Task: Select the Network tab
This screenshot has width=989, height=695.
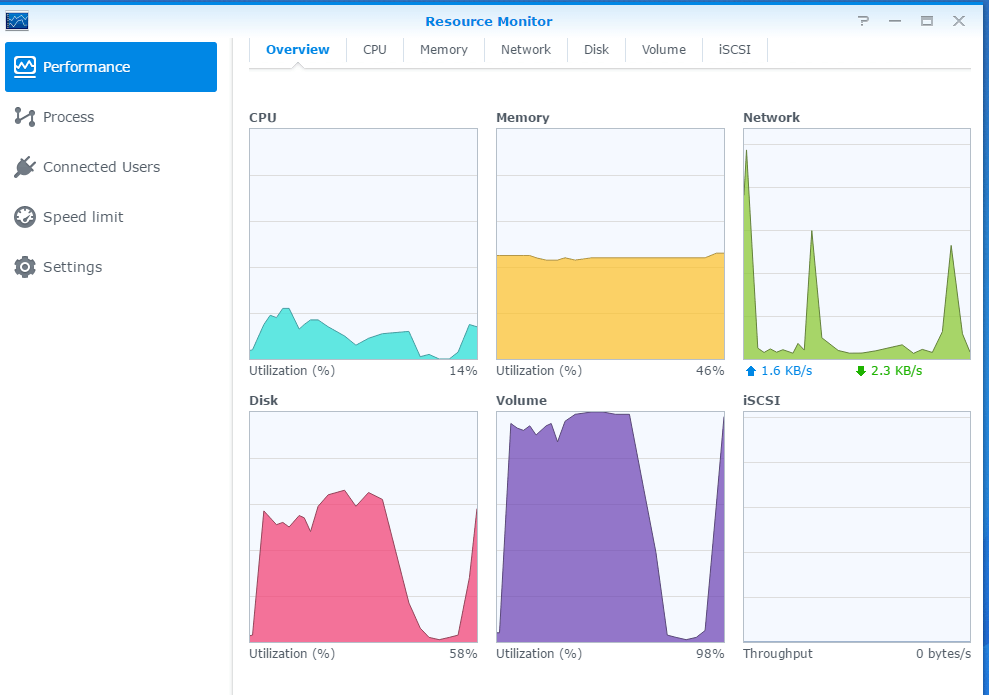Action: (x=526, y=50)
